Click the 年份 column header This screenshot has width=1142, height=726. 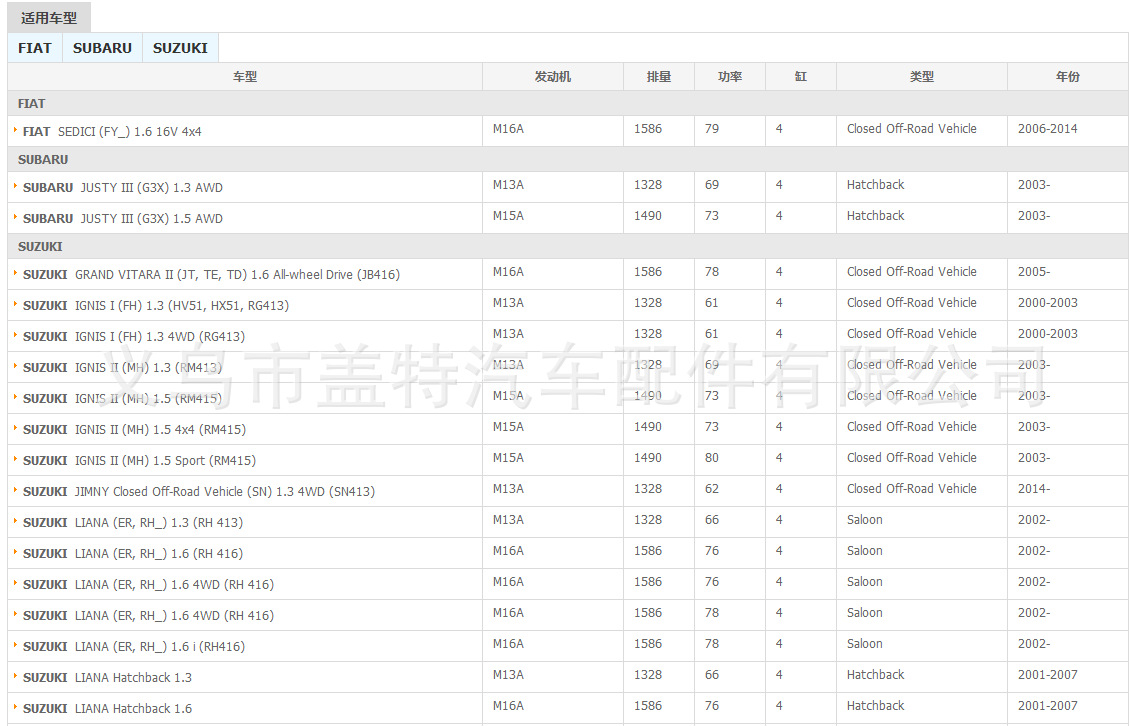coord(1068,76)
